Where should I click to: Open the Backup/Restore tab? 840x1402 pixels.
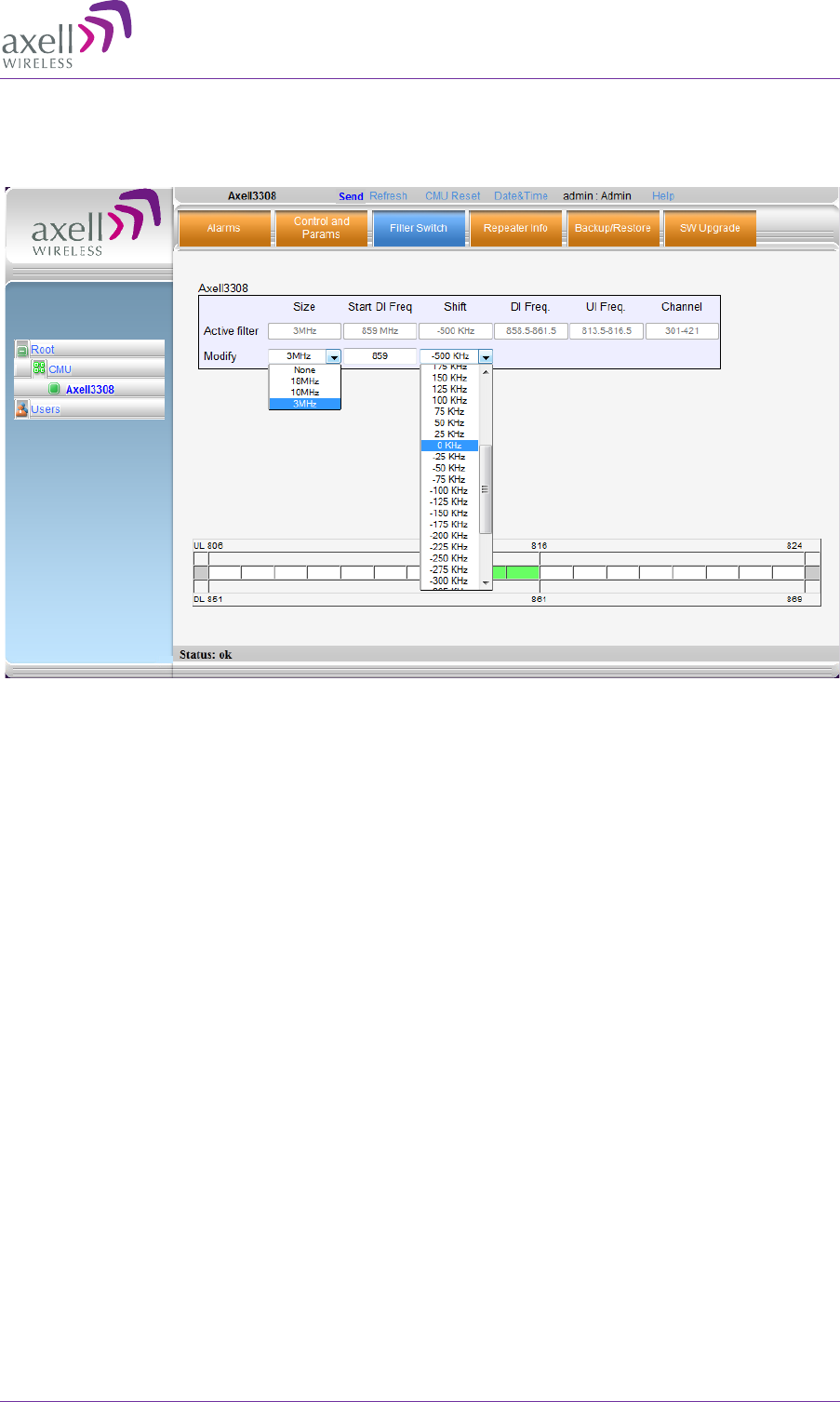coord(613,228)
